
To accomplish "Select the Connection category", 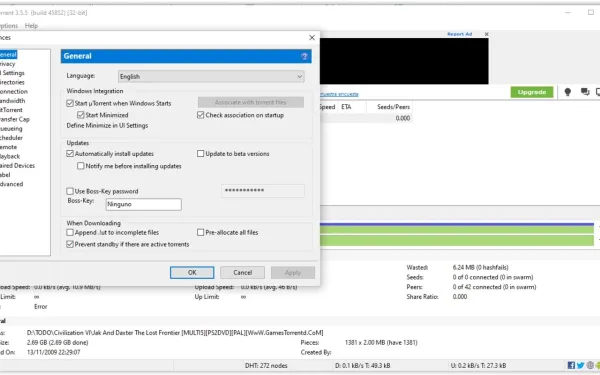I will click(x=14, y=91).
